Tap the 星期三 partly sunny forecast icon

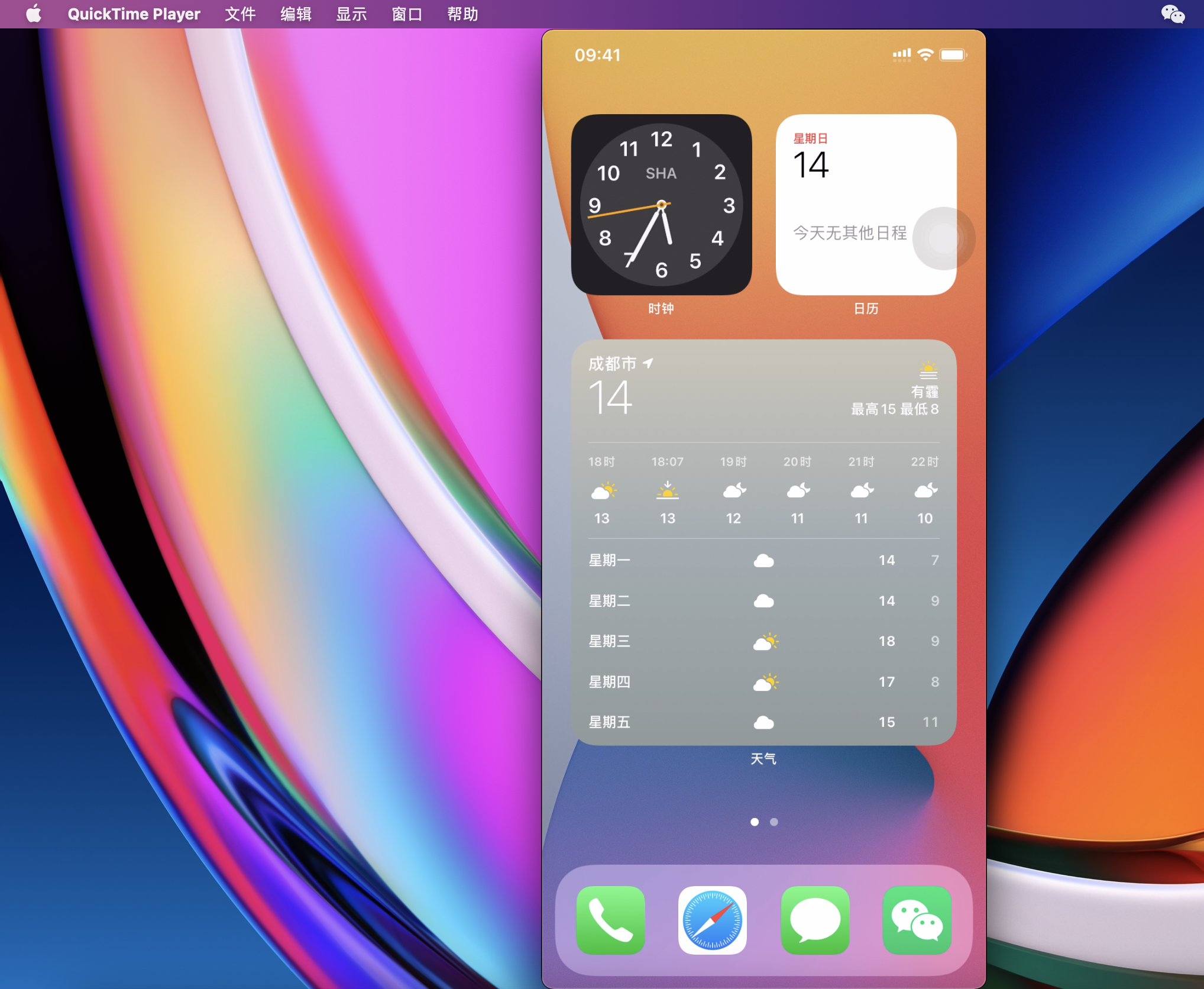point(766,641)
